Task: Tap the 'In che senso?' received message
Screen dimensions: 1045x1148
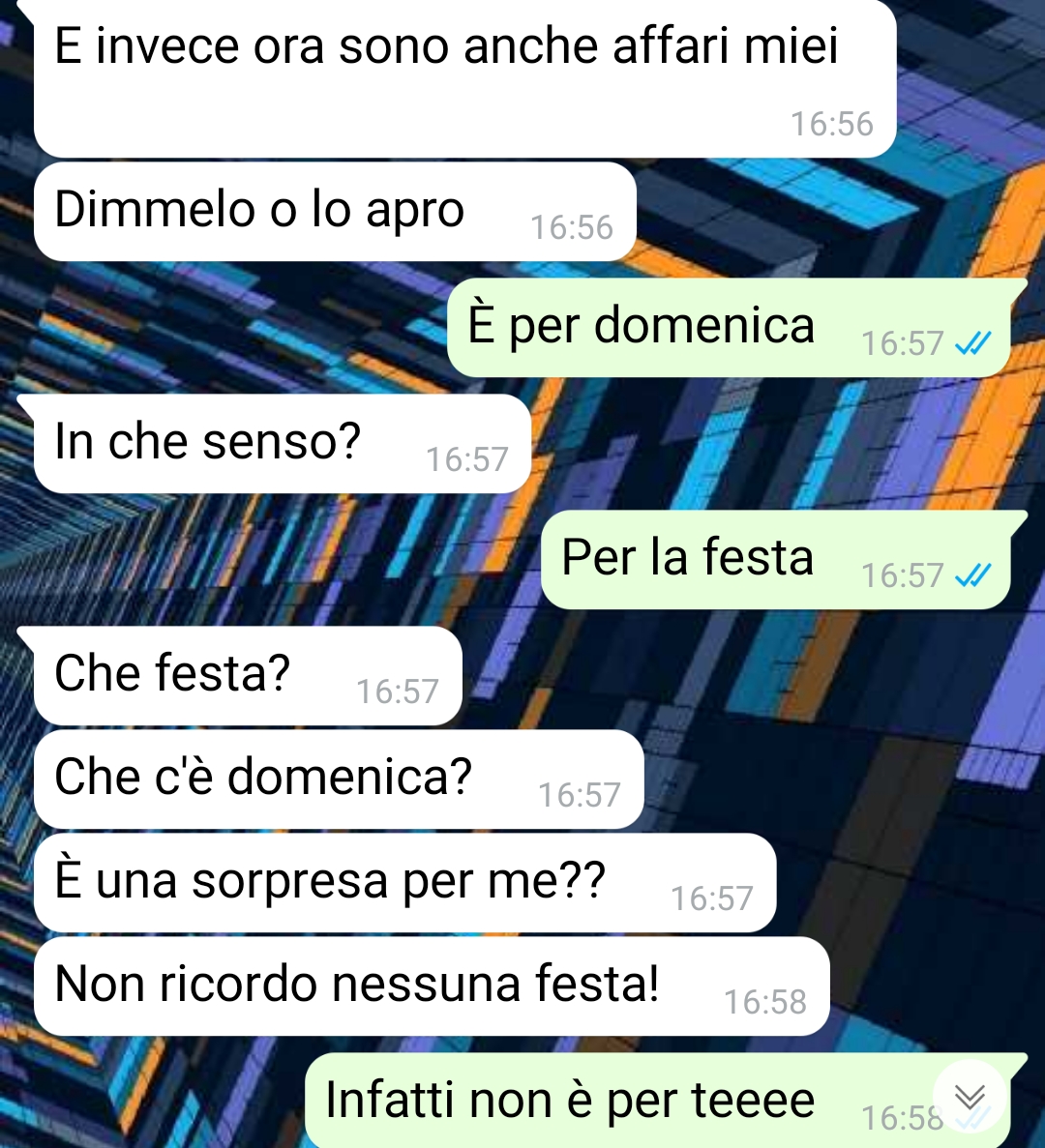Action: [282, 444]
